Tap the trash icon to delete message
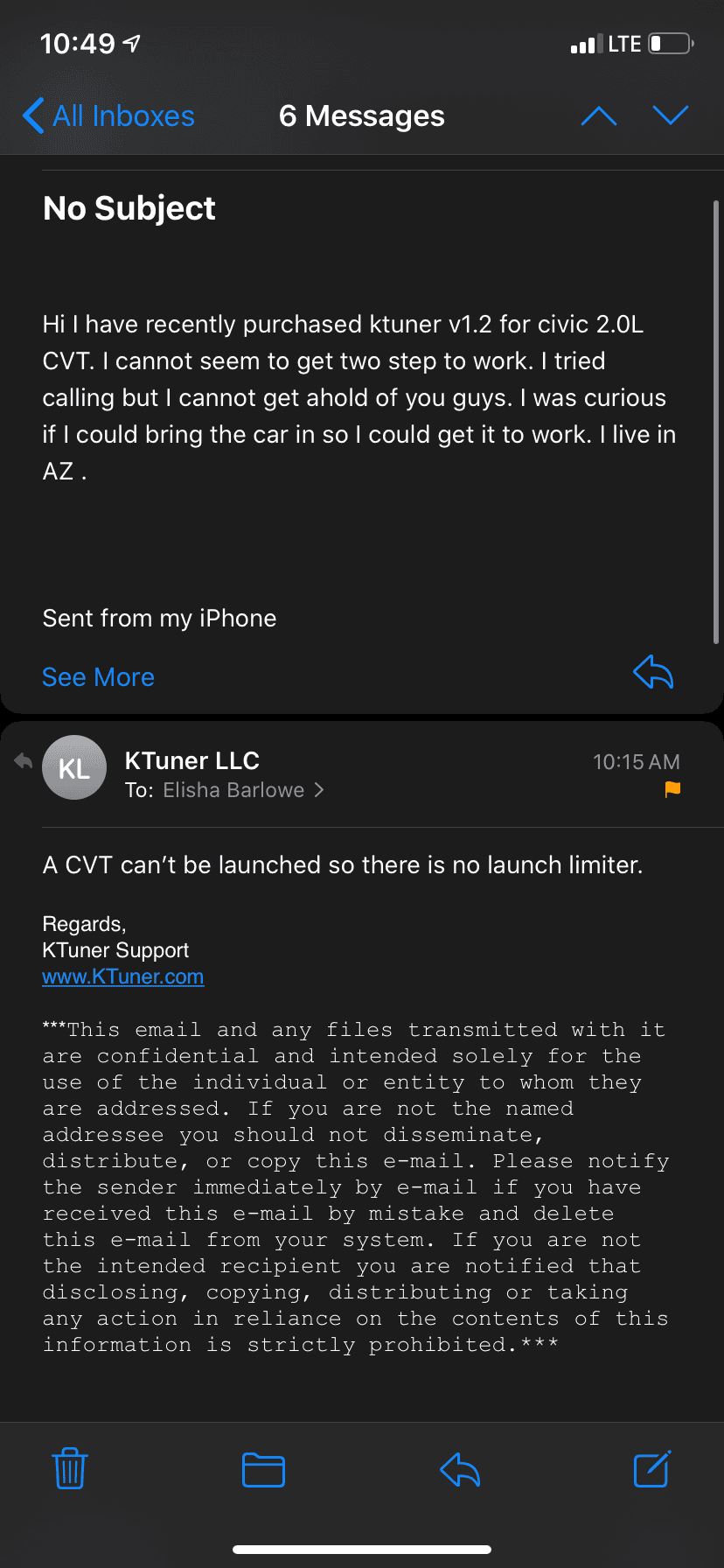This screenshot has height=1568, width=724. pyautogui.click(x=70, y=1468)
